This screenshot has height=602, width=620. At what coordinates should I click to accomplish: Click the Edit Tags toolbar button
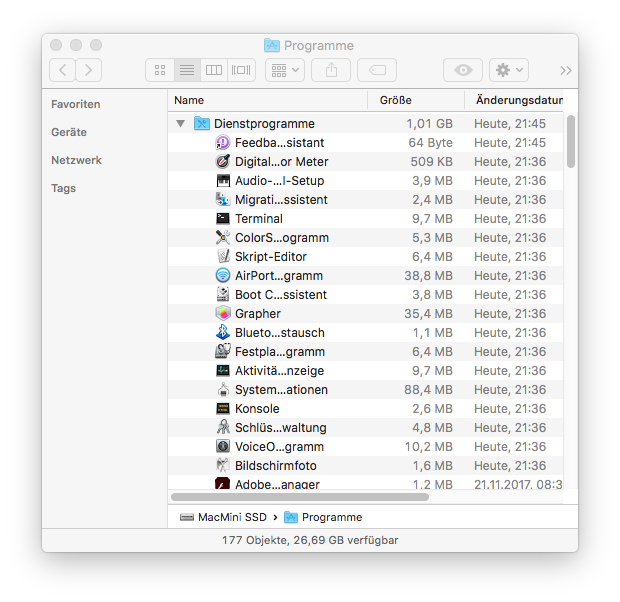click(377, 70)
